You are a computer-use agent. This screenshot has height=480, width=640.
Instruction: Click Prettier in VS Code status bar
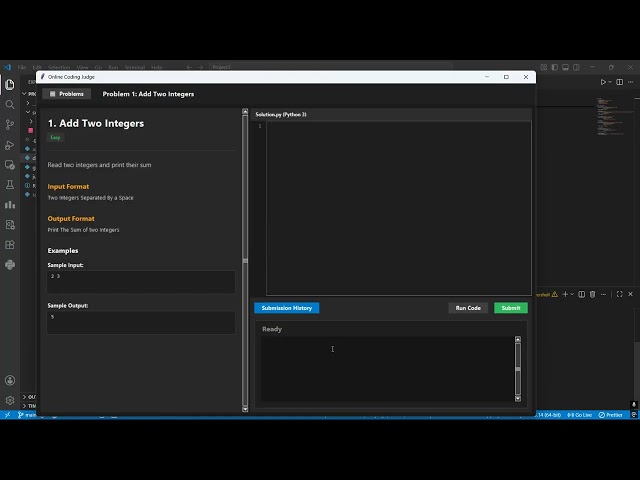click(x=611, y=415)
